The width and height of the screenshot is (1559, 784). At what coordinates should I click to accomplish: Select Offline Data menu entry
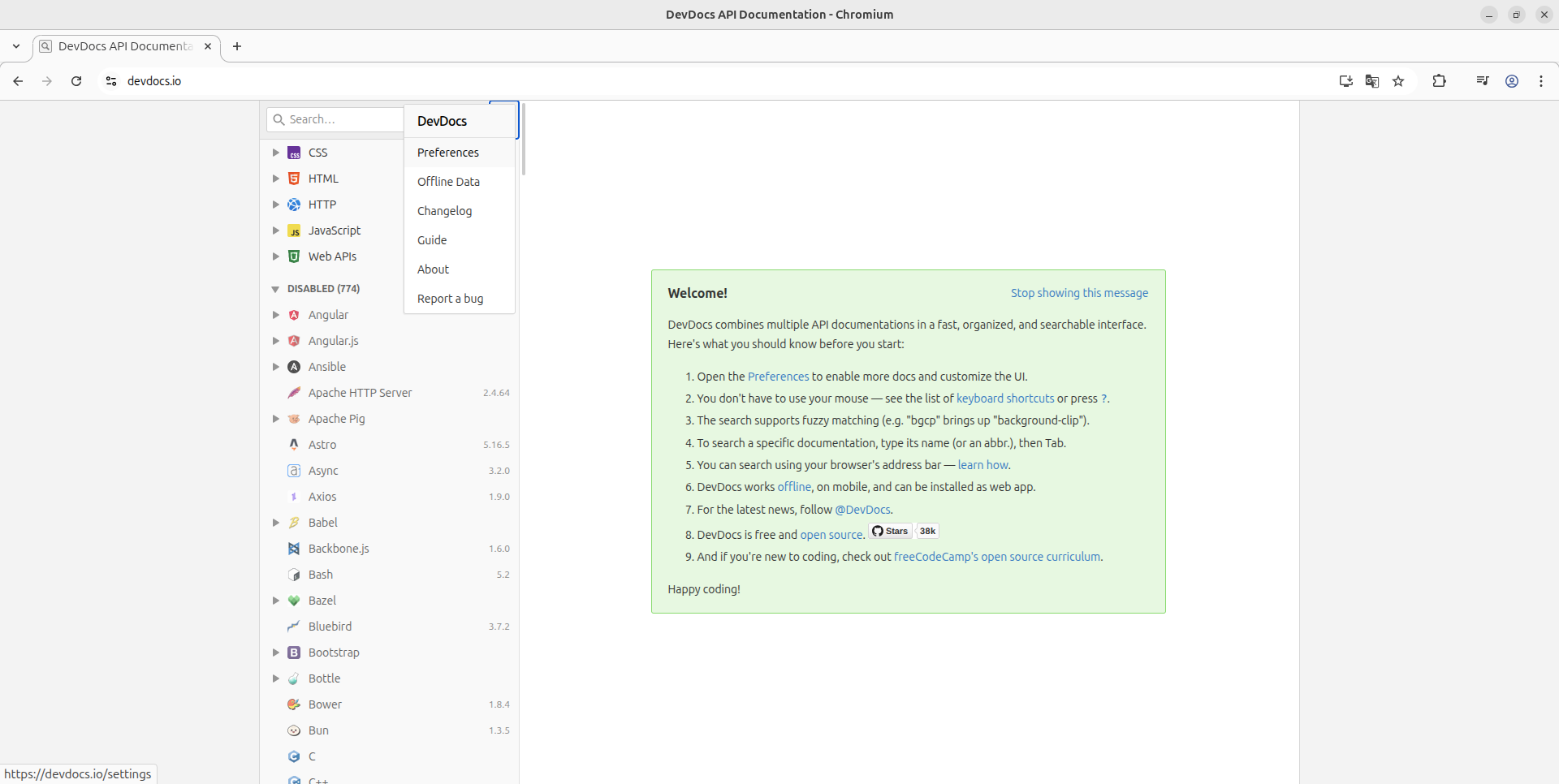tap(448, 182)
